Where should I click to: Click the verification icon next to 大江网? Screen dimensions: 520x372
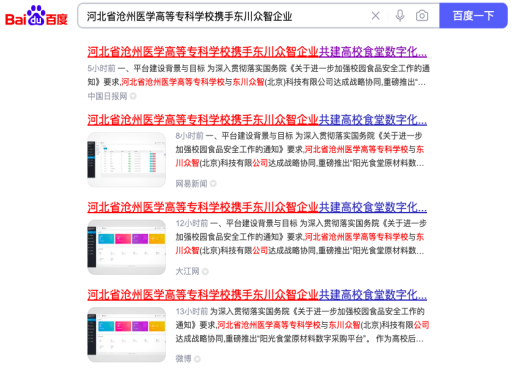(205, 272)
